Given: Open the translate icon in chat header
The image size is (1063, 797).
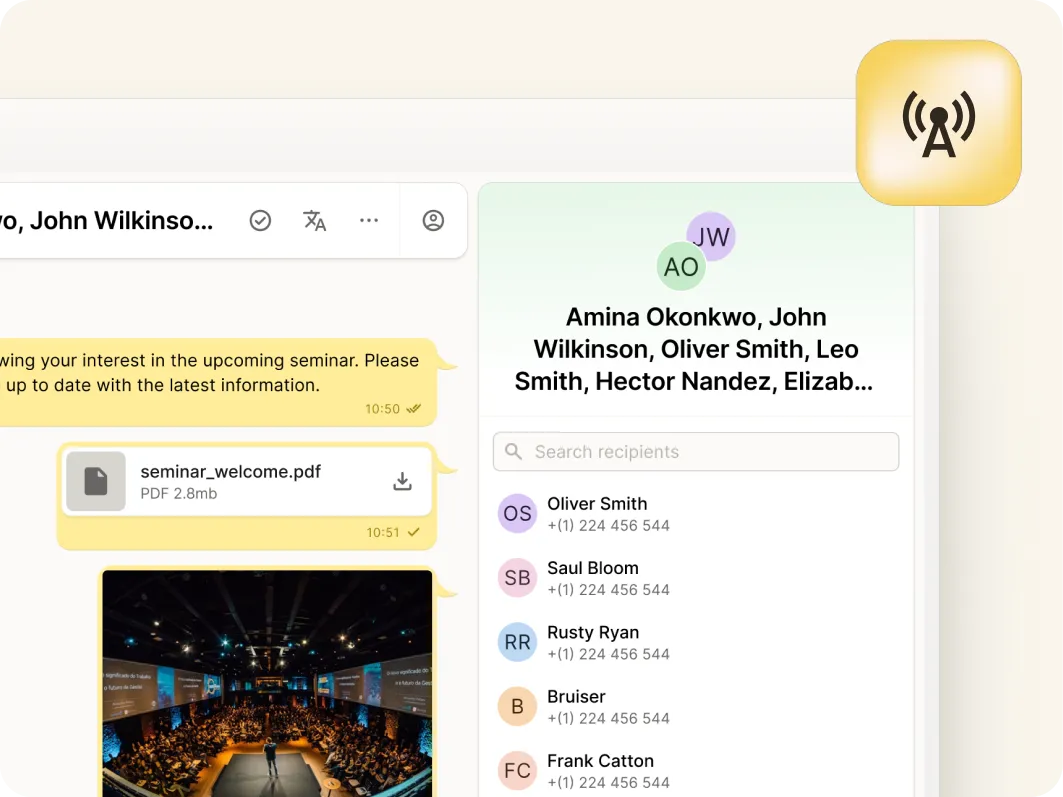Looking at the screenshot, I should [315, 220].
